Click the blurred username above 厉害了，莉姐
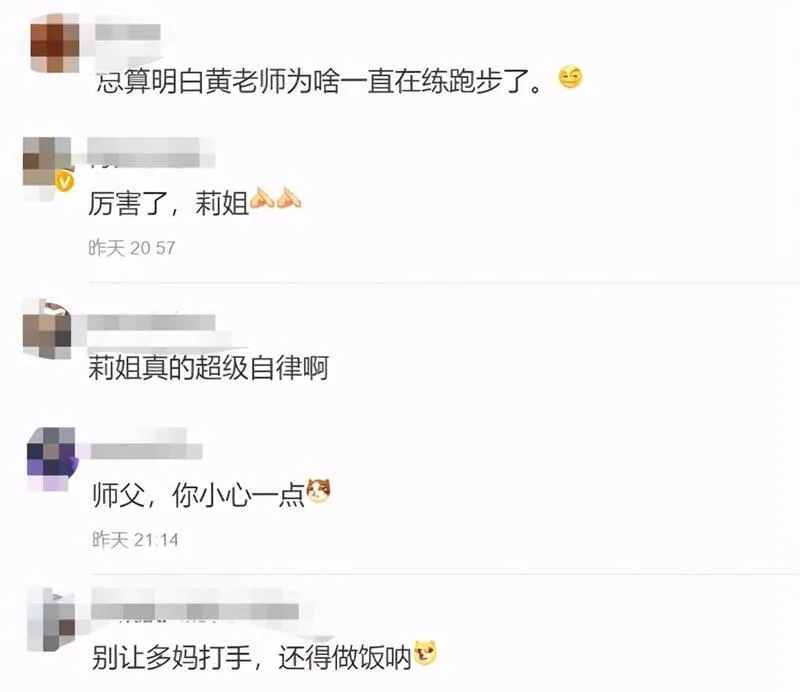The width and height of the screenshot is (800, 692). point(151,152)
